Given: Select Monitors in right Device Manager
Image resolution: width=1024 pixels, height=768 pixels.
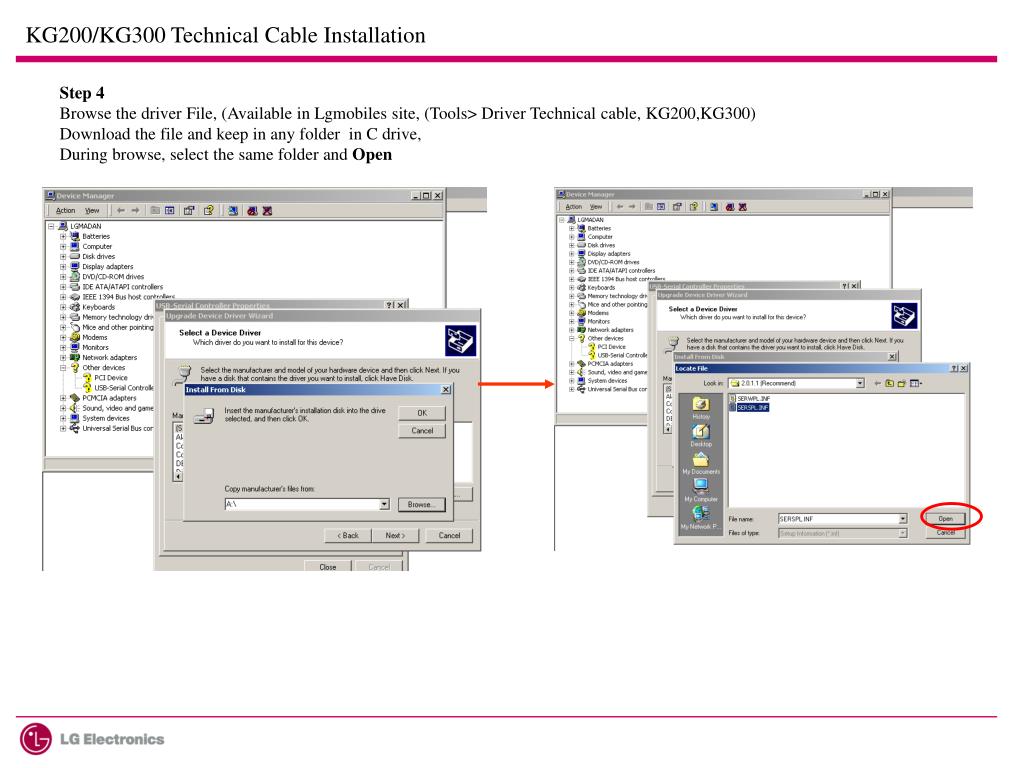Looking at the screenshot, I should (x=598, y=321).
